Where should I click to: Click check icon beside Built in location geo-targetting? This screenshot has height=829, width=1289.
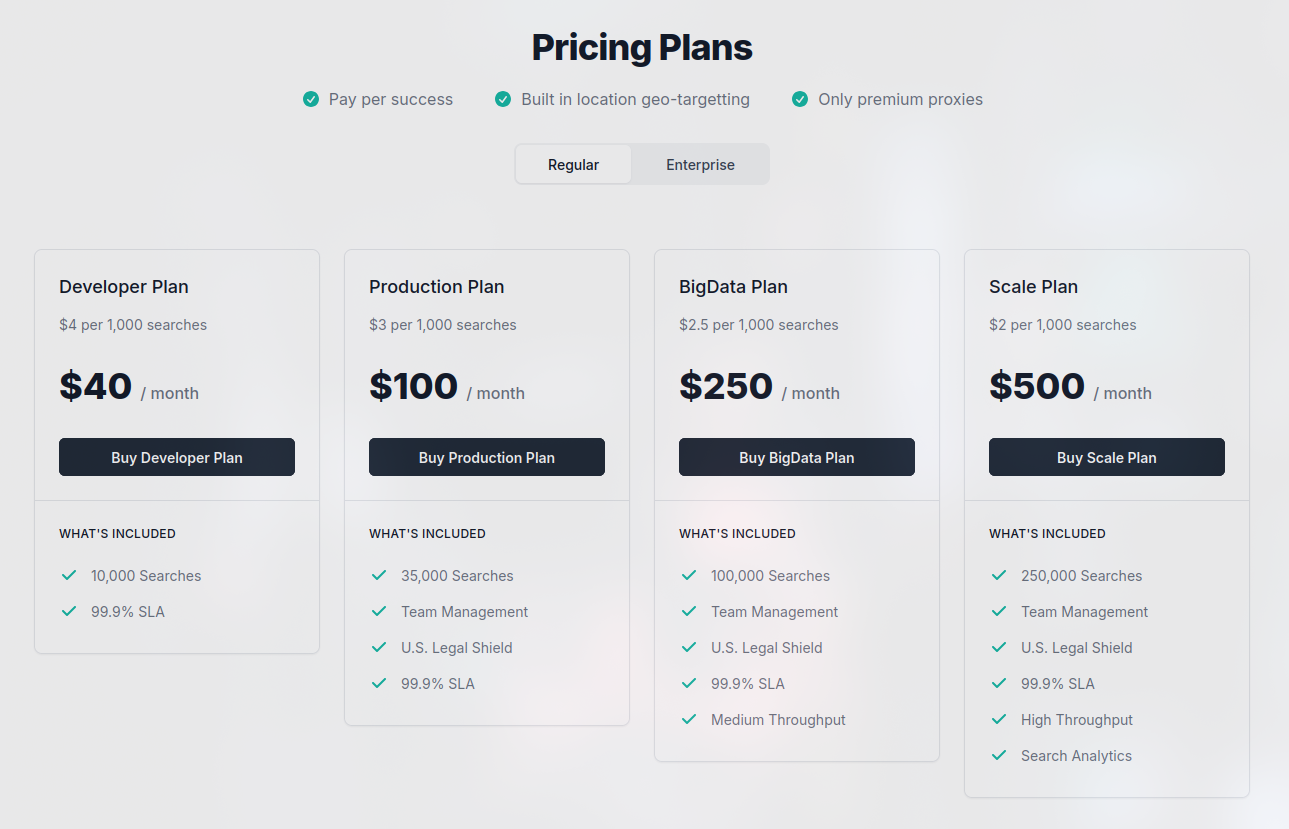point(503,99)
